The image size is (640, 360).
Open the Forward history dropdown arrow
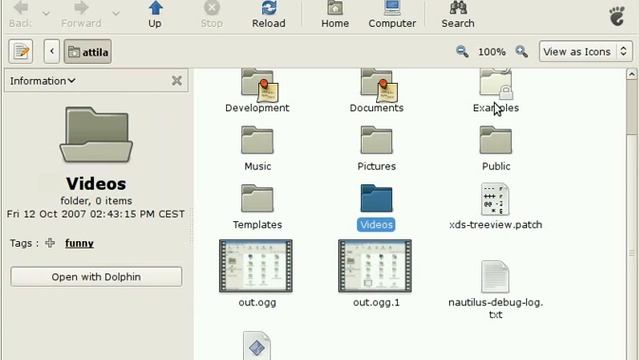[x=116, y=14]
